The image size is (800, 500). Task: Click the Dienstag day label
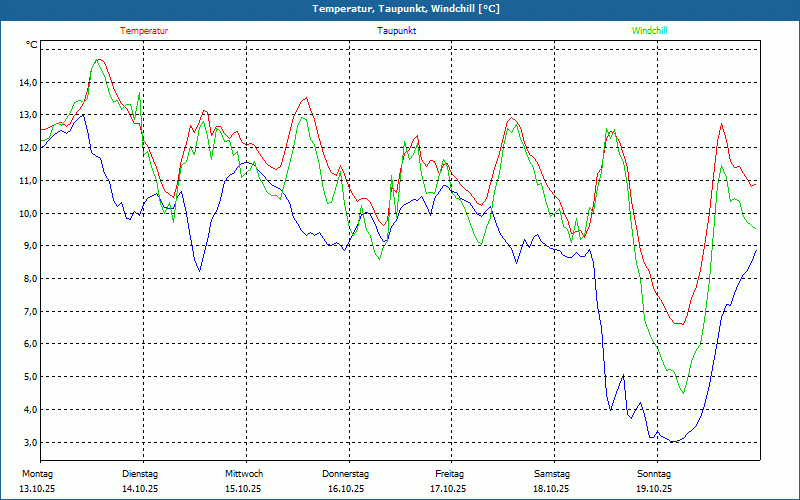click(x=140, y=473)
